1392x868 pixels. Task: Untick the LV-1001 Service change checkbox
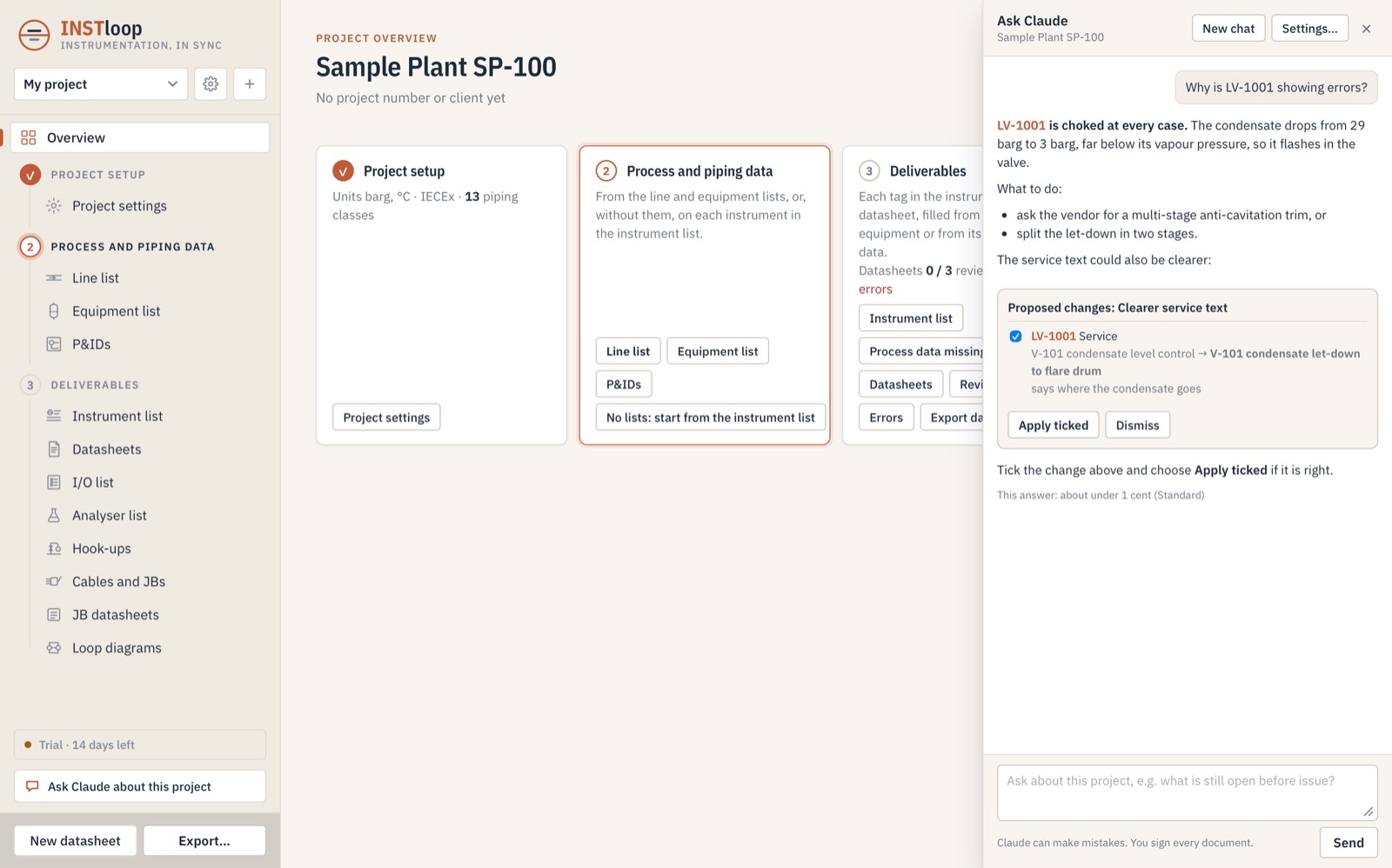click(1015, 337)
